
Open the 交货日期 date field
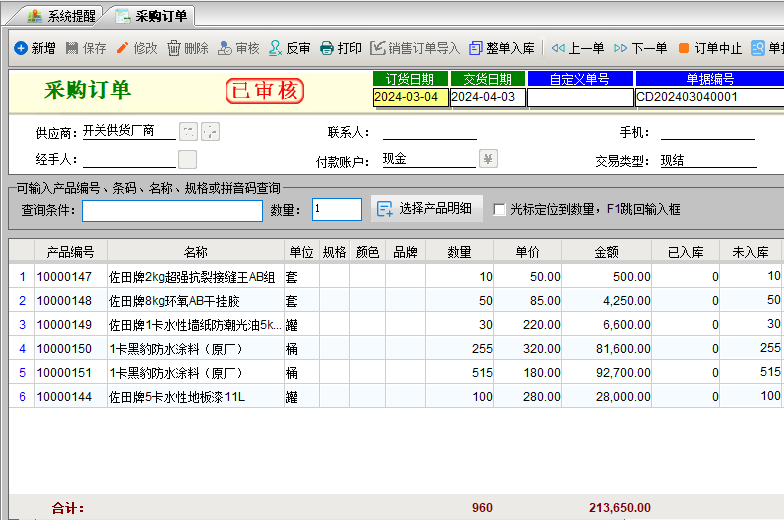click(x=486, y=97)
